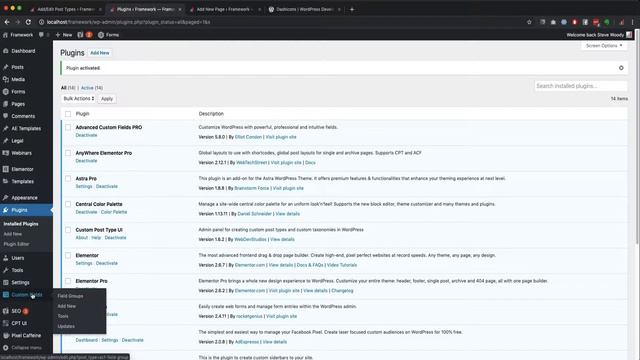Select Updates in Custom Fields flyout
The width and height of the screenshot is (640, 360).
[x=66, y=327]
